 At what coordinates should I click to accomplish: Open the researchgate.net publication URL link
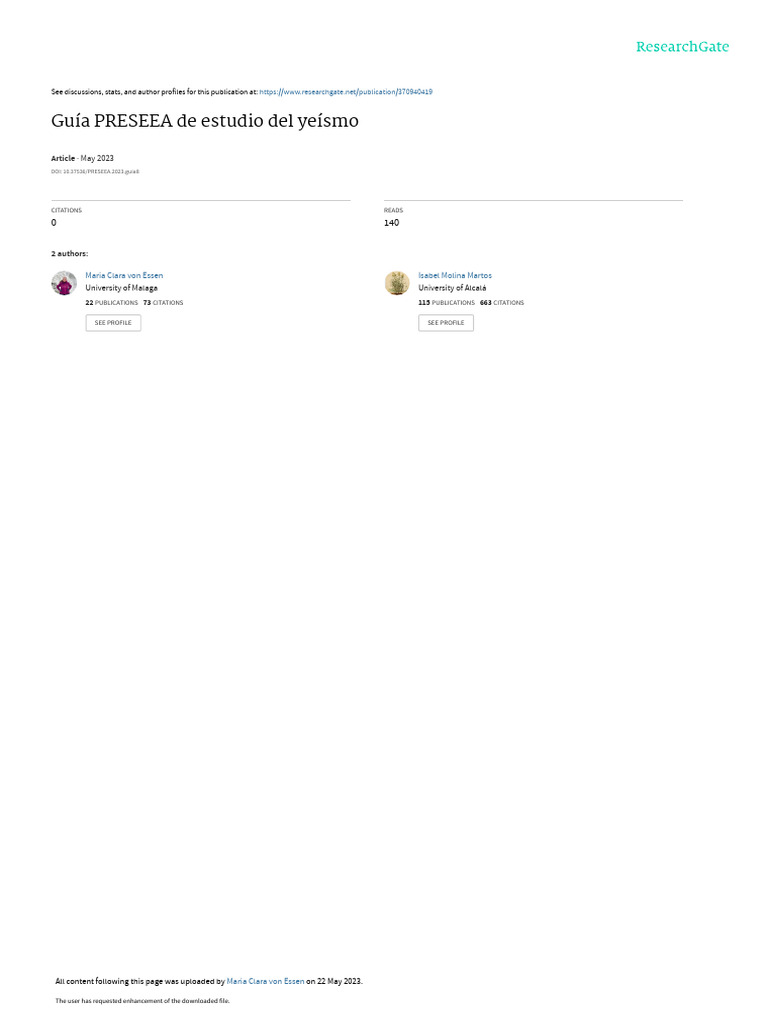tap(345, 92)
